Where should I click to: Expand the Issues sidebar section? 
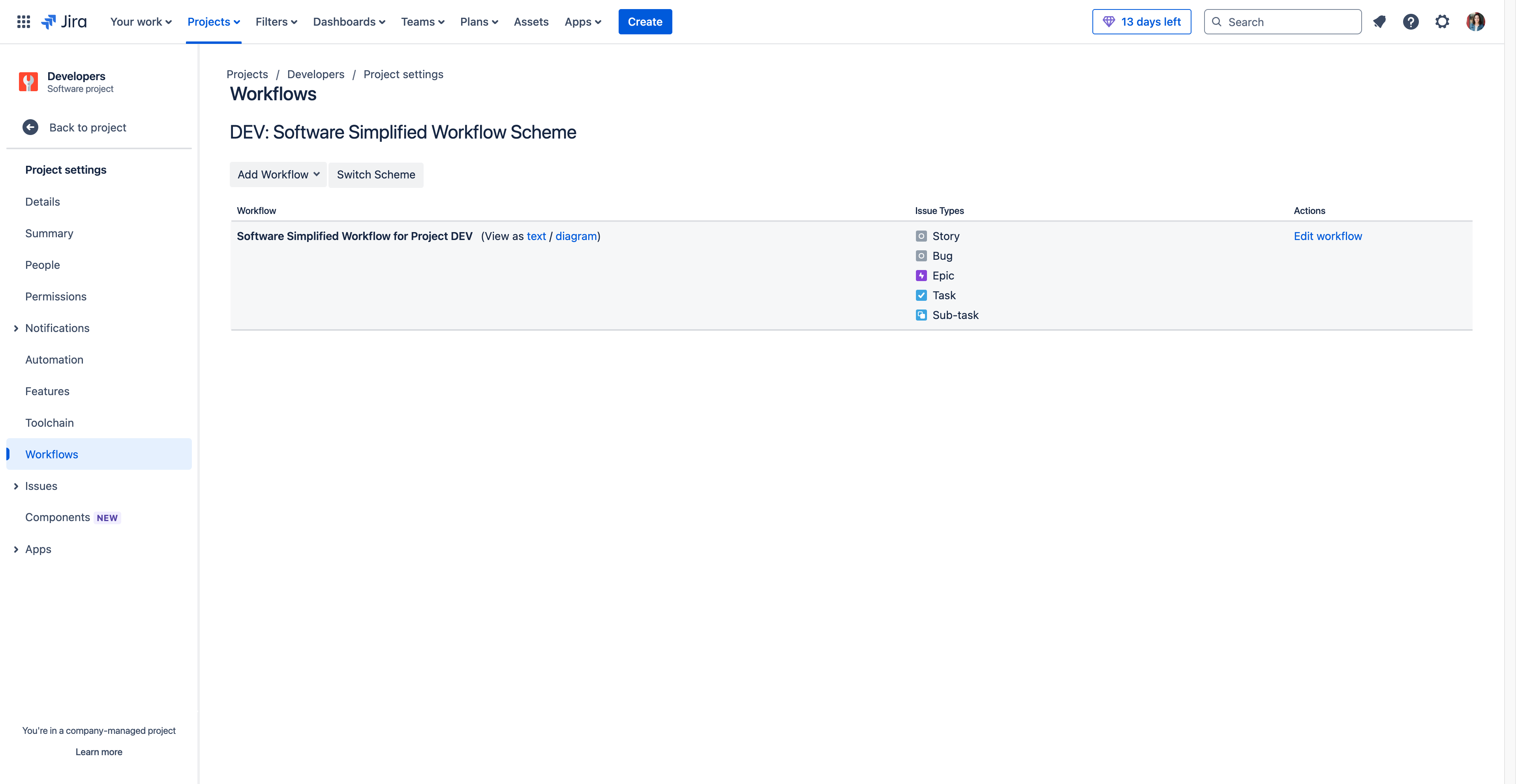point(16,486)
